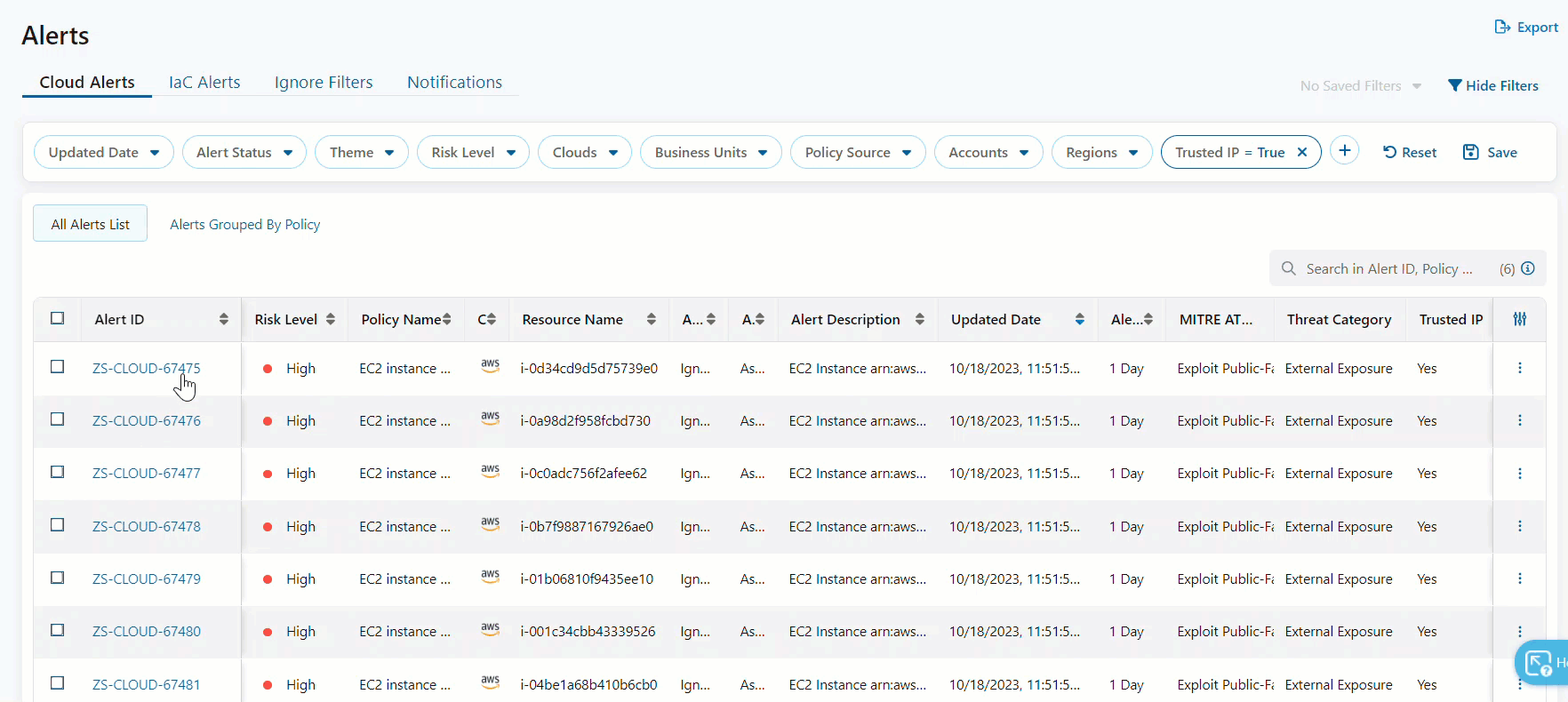Click the Threat Category column header
Screen dimensions: 1568x702
[1339, 319]
